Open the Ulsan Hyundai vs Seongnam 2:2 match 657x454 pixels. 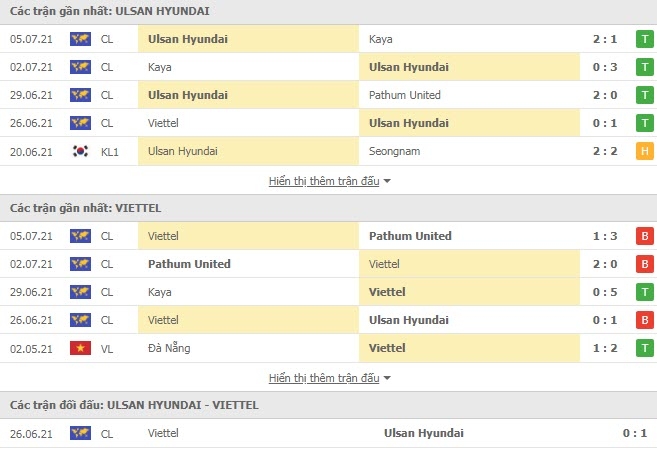coord(328,151)
